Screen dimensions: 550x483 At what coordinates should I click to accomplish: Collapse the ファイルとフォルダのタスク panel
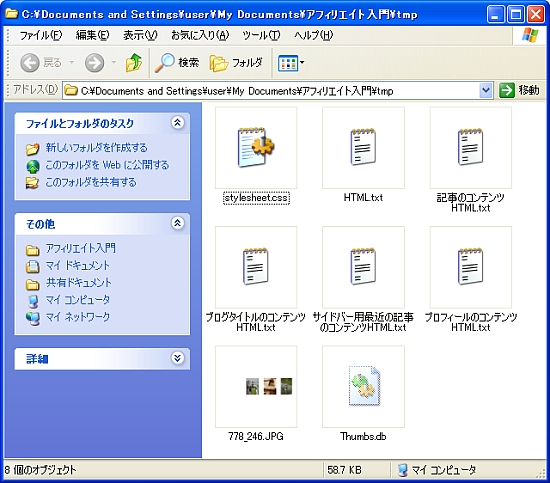(177, 122)
